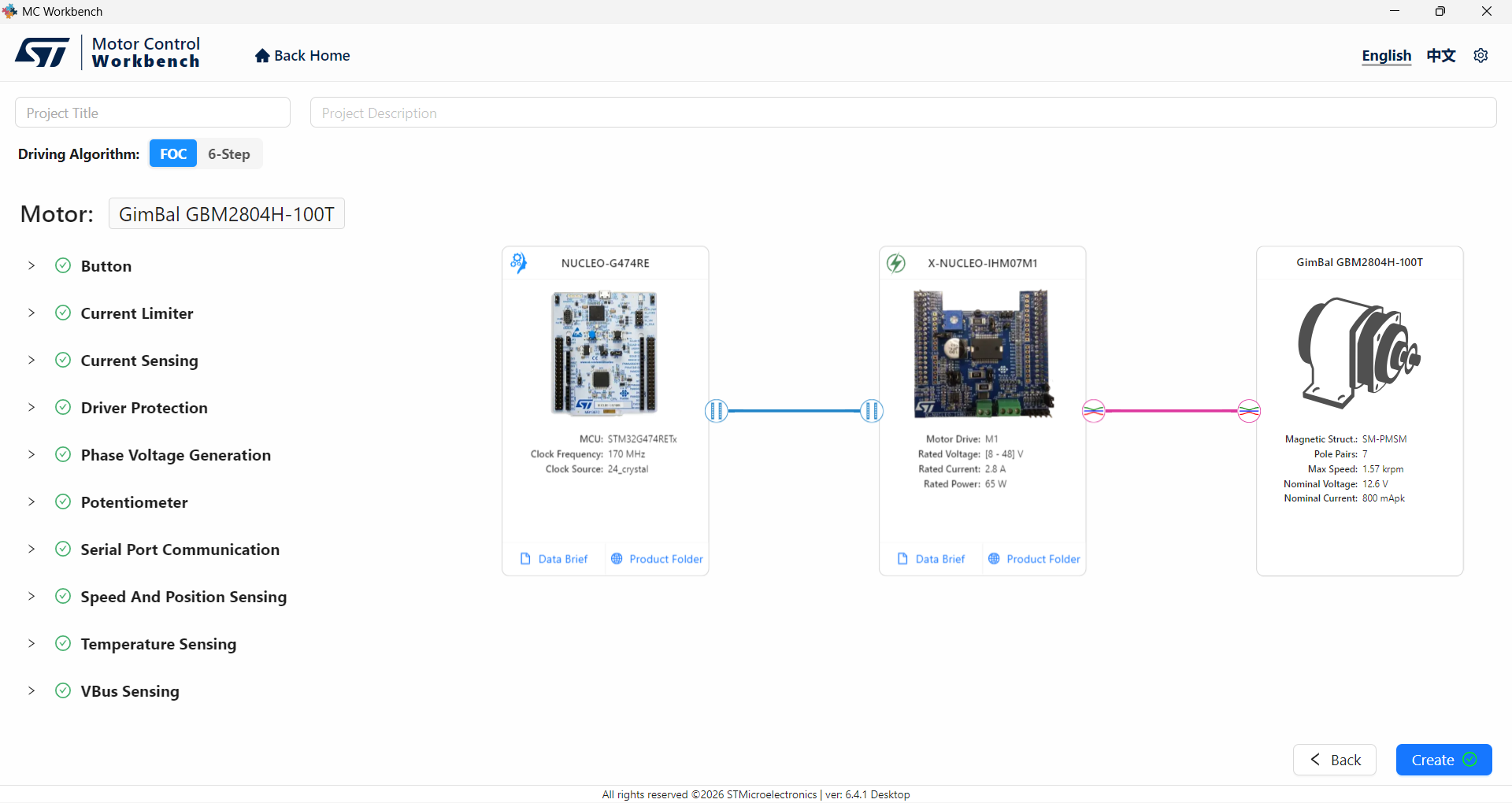Screen dimensions: 1512x803
Task: Click the X-NUCLEO-IHM07M1 board image
Action: (x=982, y=353)
